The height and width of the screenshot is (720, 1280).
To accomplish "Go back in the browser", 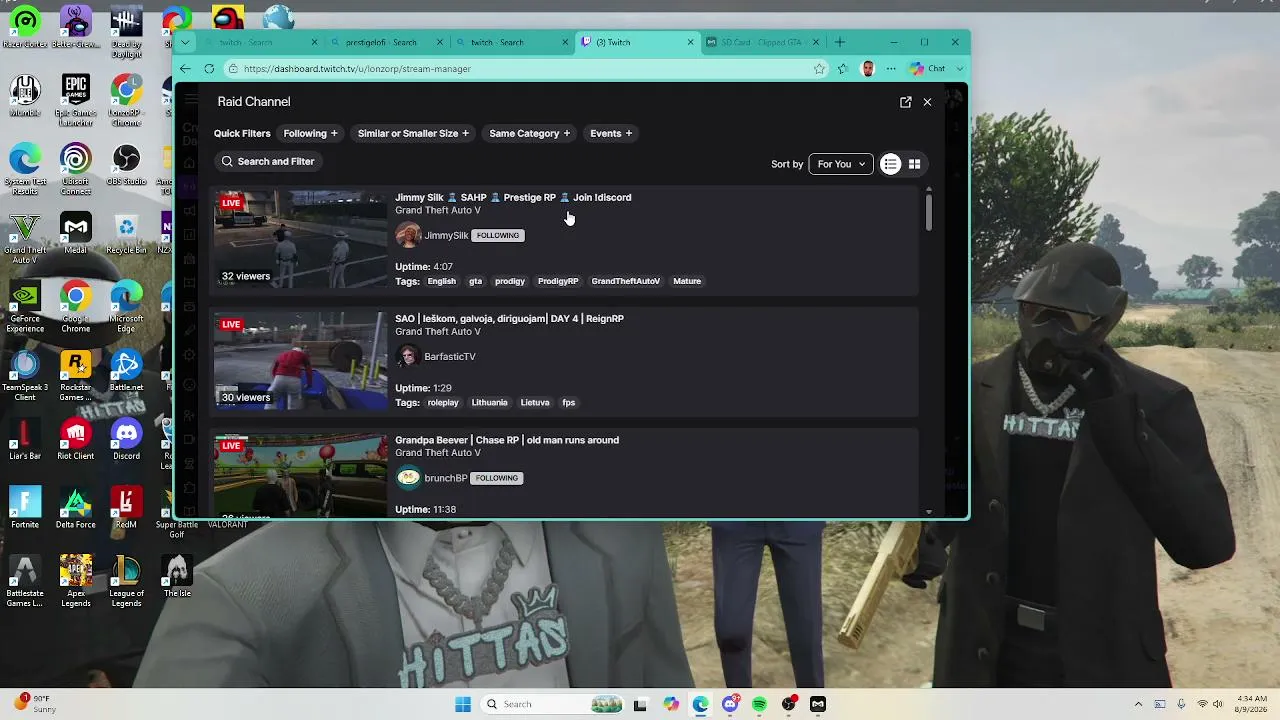I will [185, 69].
